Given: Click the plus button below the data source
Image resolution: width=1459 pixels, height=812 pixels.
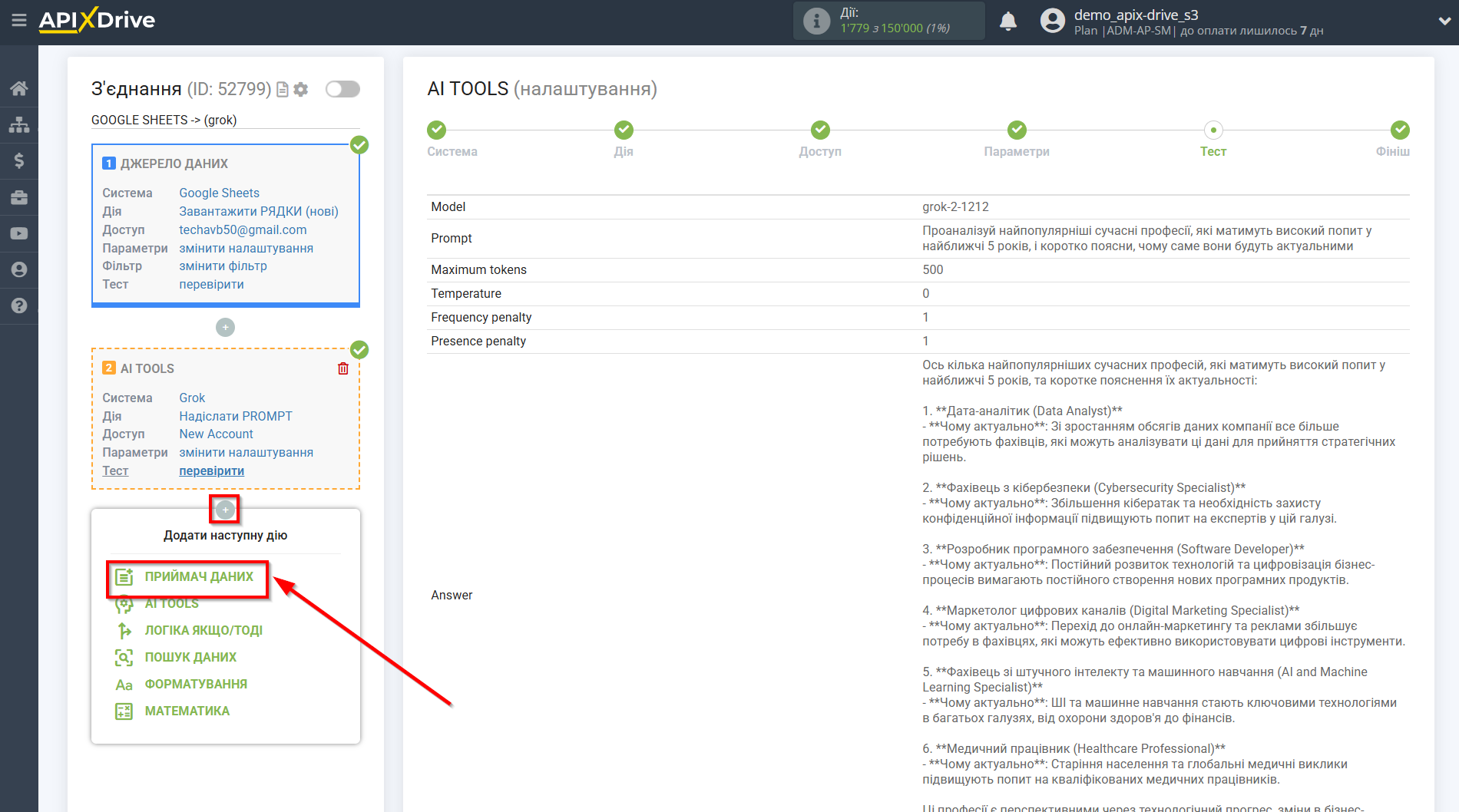Looking at the screenshot, I should (225, 327).
